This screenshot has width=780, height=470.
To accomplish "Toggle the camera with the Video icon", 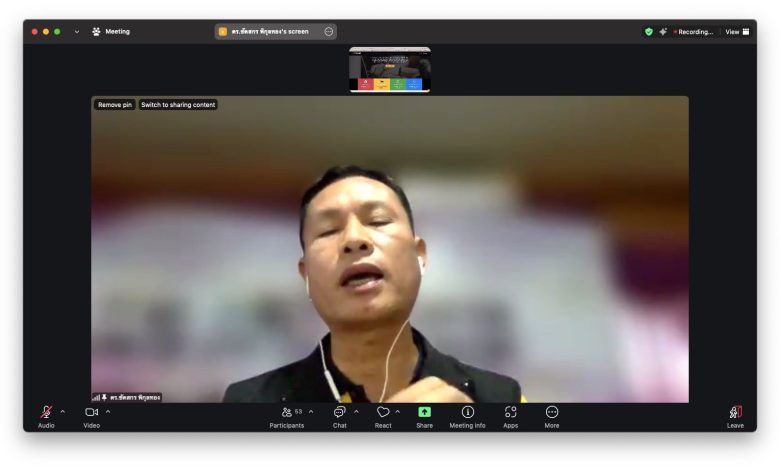I will (91, 412).
